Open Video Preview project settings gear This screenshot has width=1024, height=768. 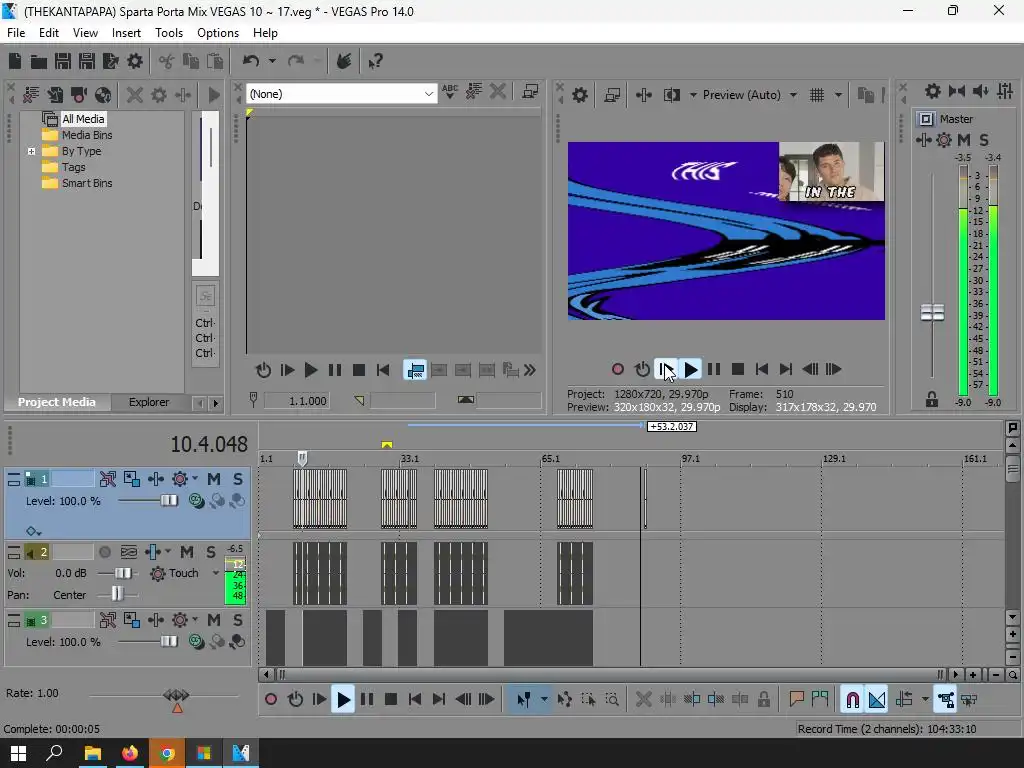[580, 95]
